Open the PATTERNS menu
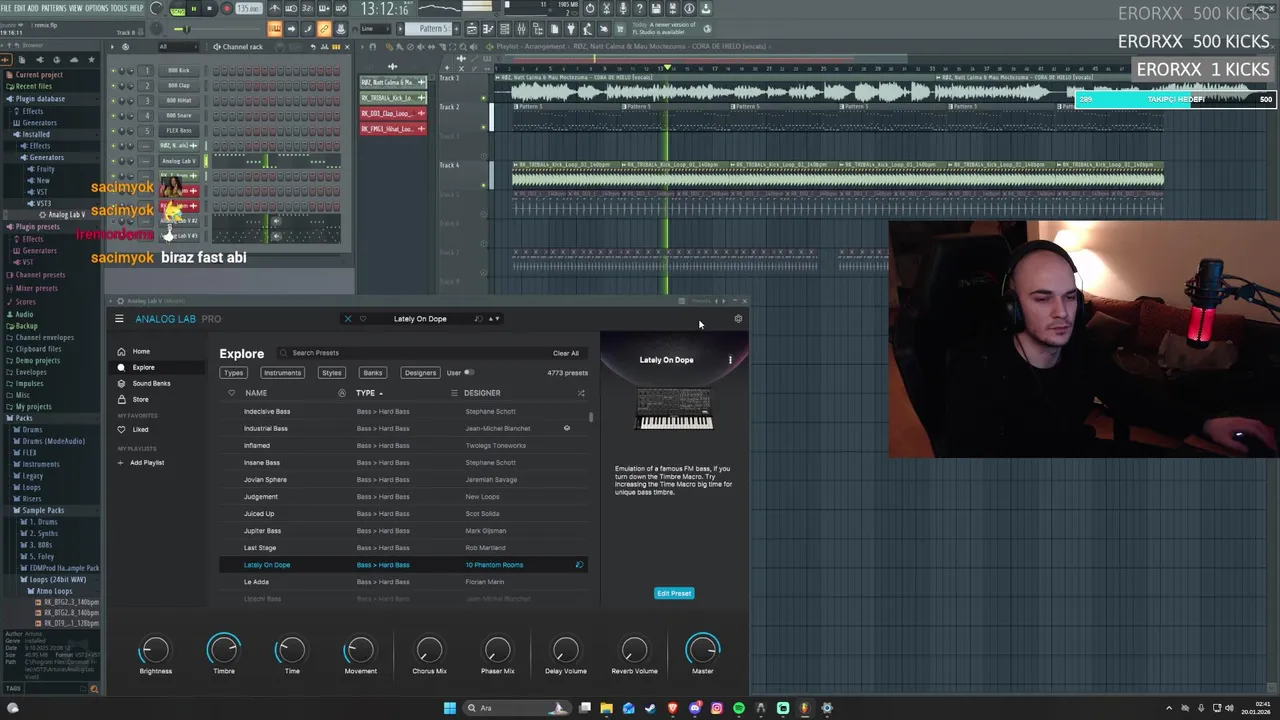This screenshot has width=1280, height=720. click(54, 8)
